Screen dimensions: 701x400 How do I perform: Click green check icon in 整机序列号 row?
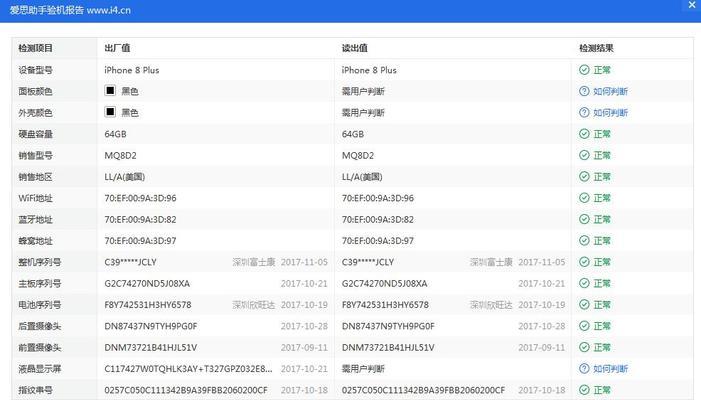tap(584, 262)
